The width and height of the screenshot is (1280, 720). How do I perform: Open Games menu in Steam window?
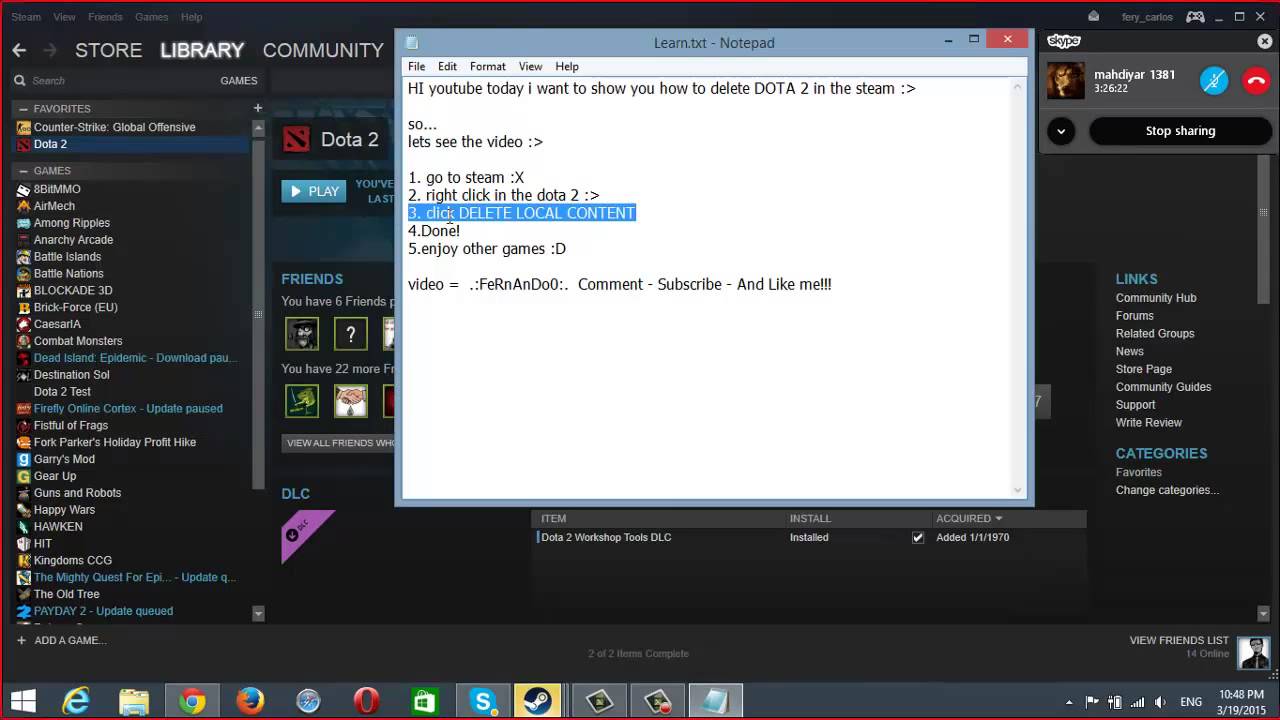151,17
